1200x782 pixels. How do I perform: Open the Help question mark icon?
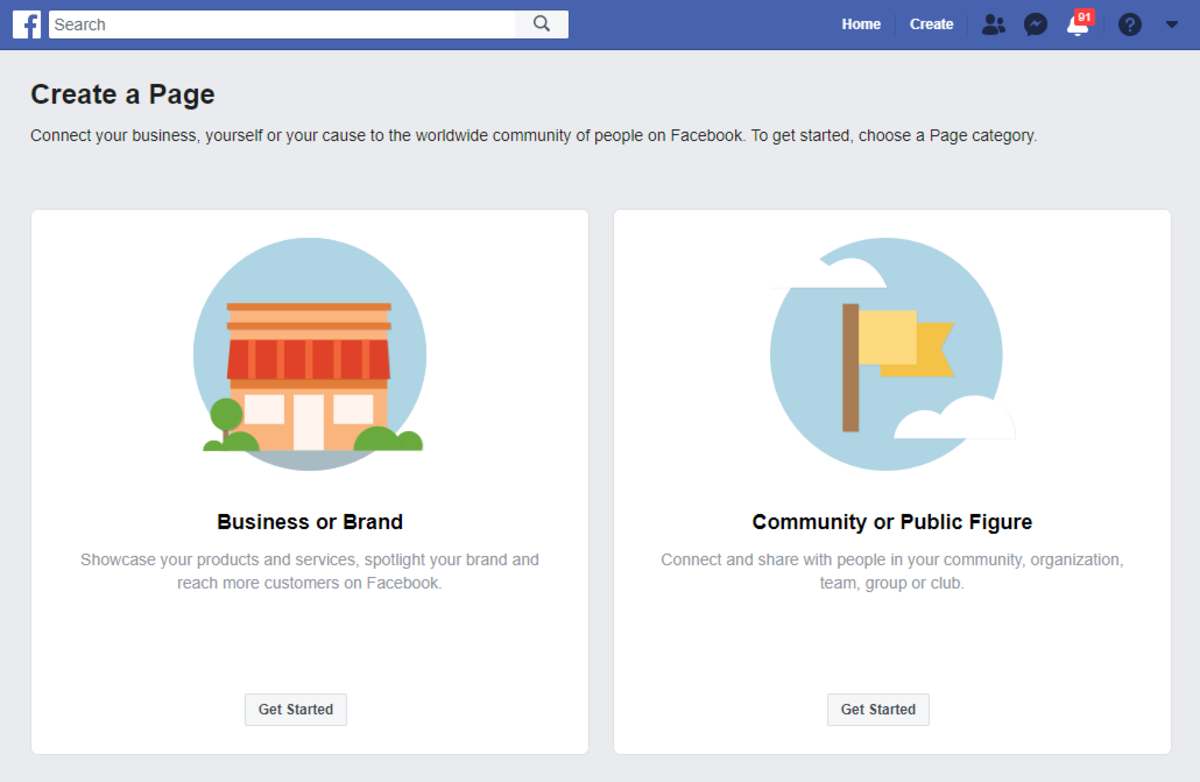click(1129, 24)
